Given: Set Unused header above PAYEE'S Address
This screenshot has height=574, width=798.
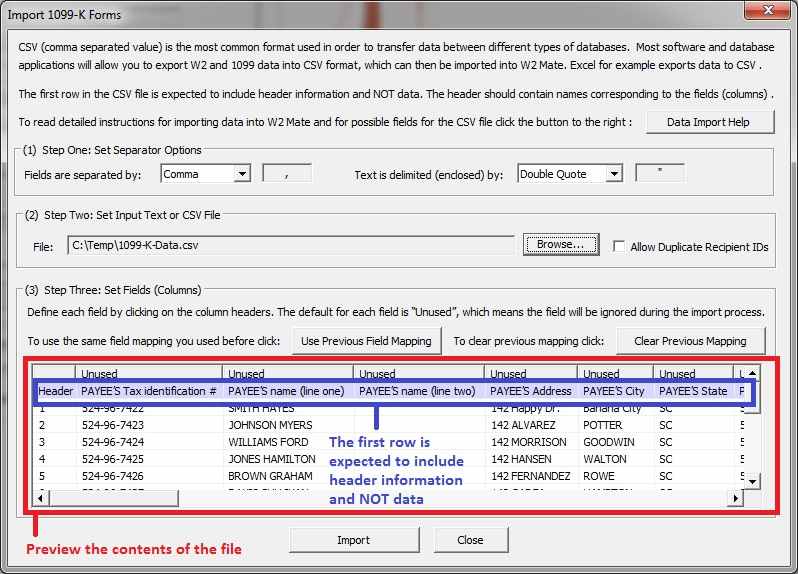Looking at the screenshot, I should point(530,372).
